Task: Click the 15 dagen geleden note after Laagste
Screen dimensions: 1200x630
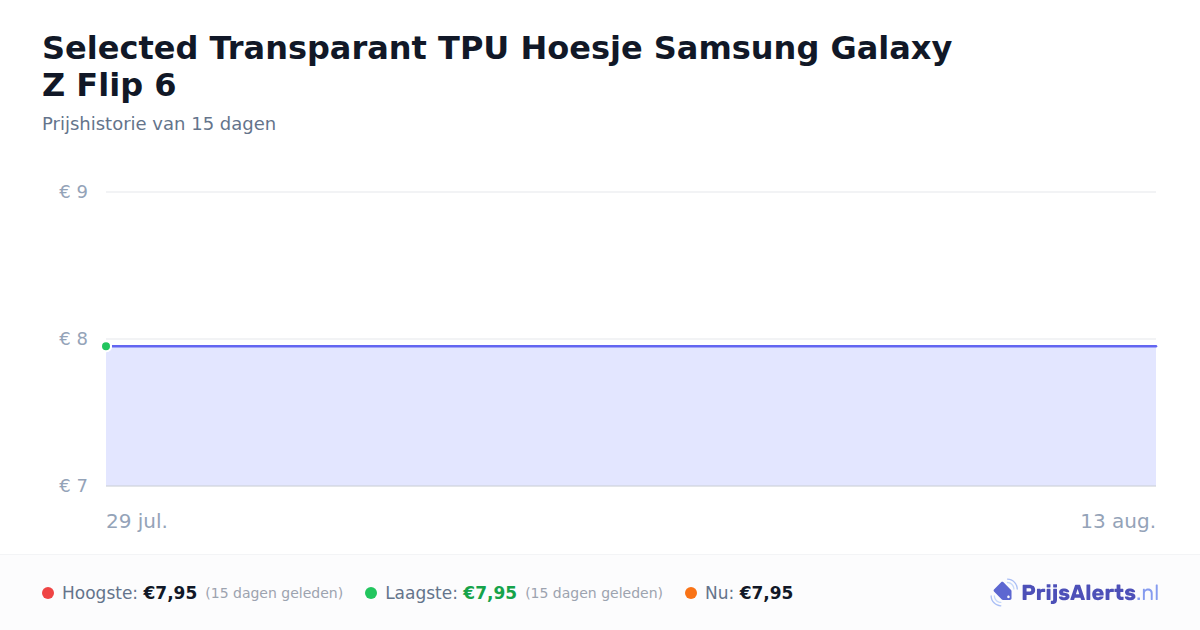Action: (x=594, y=593)
